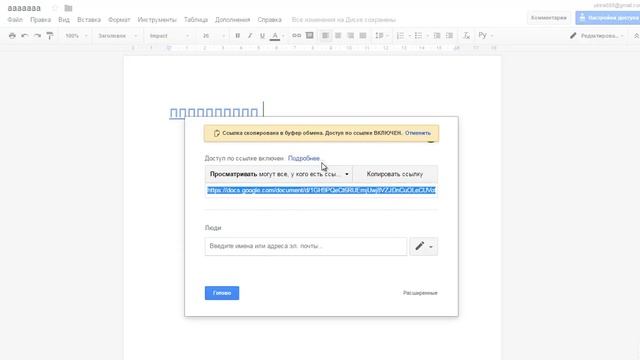Click the insert comment icon
Viewport: 640px width, 360px height.
click(310, 36)
